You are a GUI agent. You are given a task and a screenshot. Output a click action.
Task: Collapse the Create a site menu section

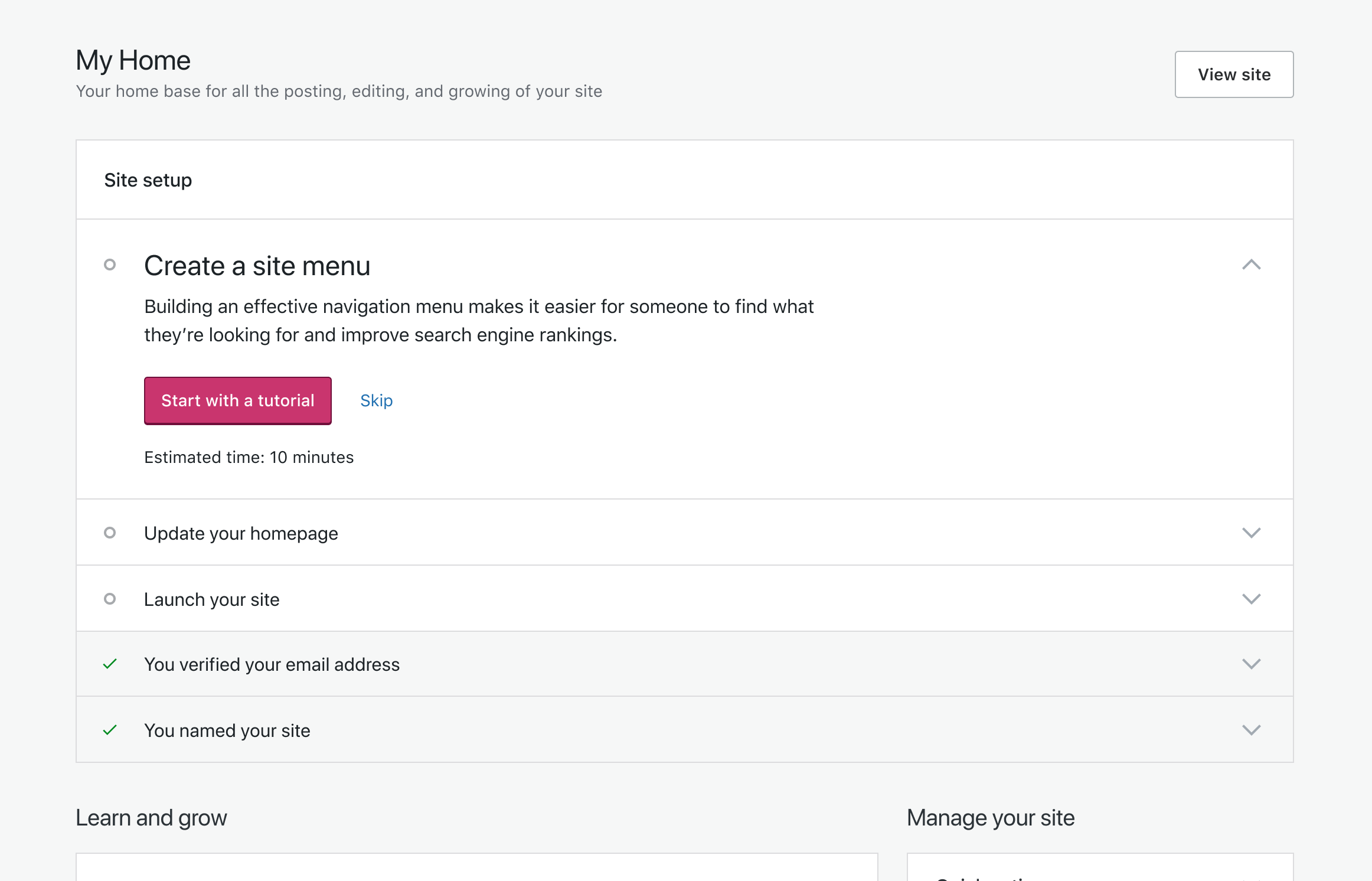[1251, 265]
